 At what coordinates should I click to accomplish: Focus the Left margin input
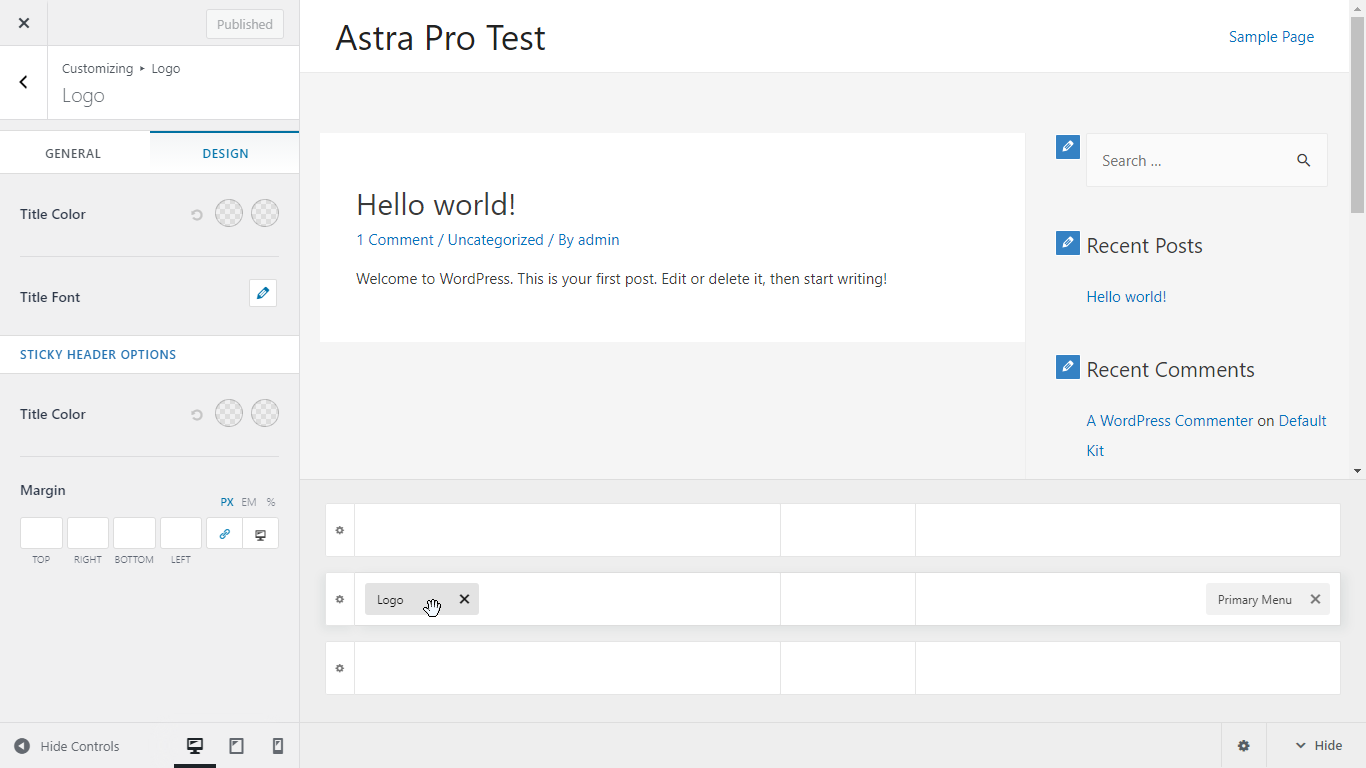181,533
